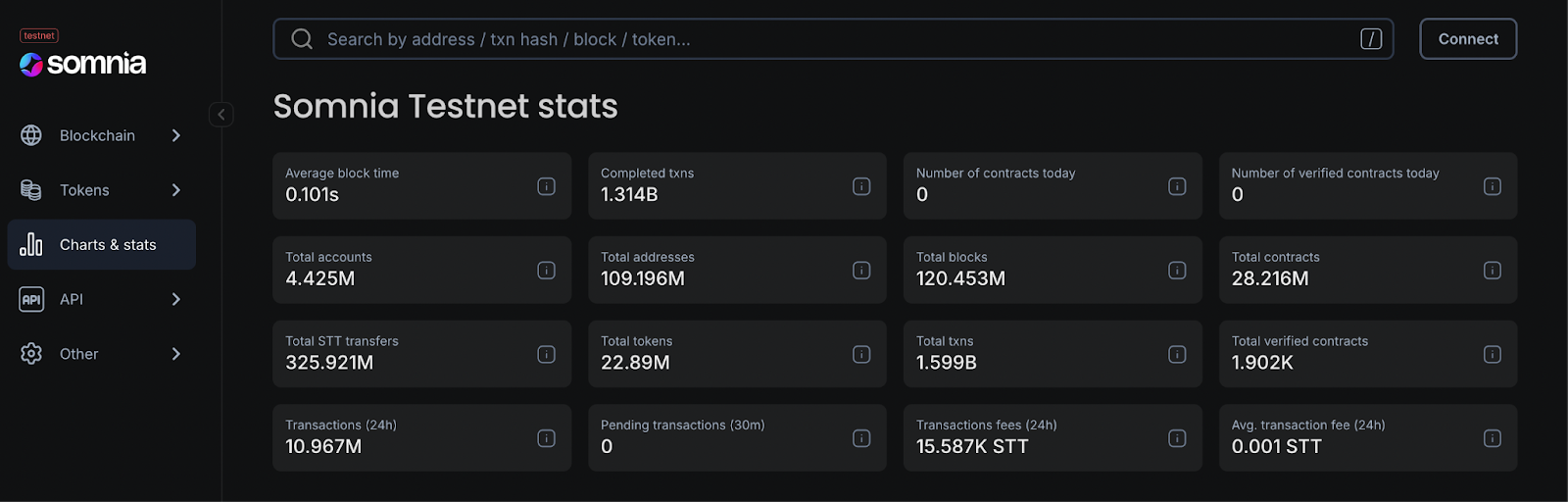
Task: Collapse the sidebar with the arrow toggle
Action: 221,115
